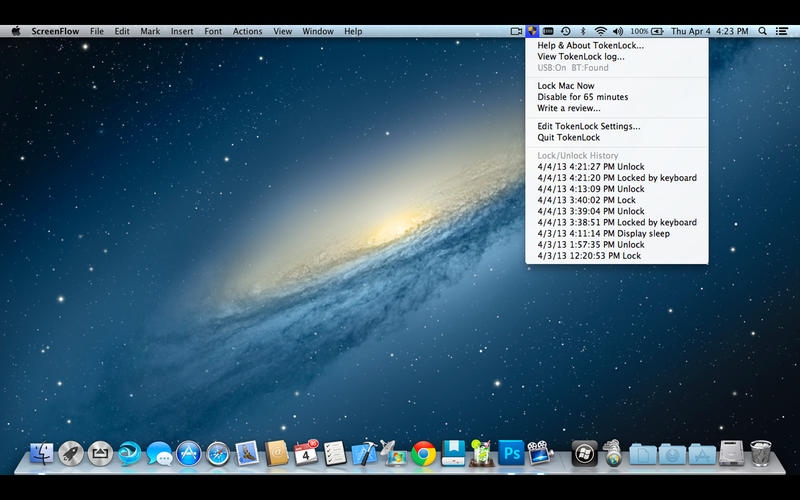Viewport: 800px width, 500px height.
Task: Click the Trash icon in the Dock
Action: (761, 454)
